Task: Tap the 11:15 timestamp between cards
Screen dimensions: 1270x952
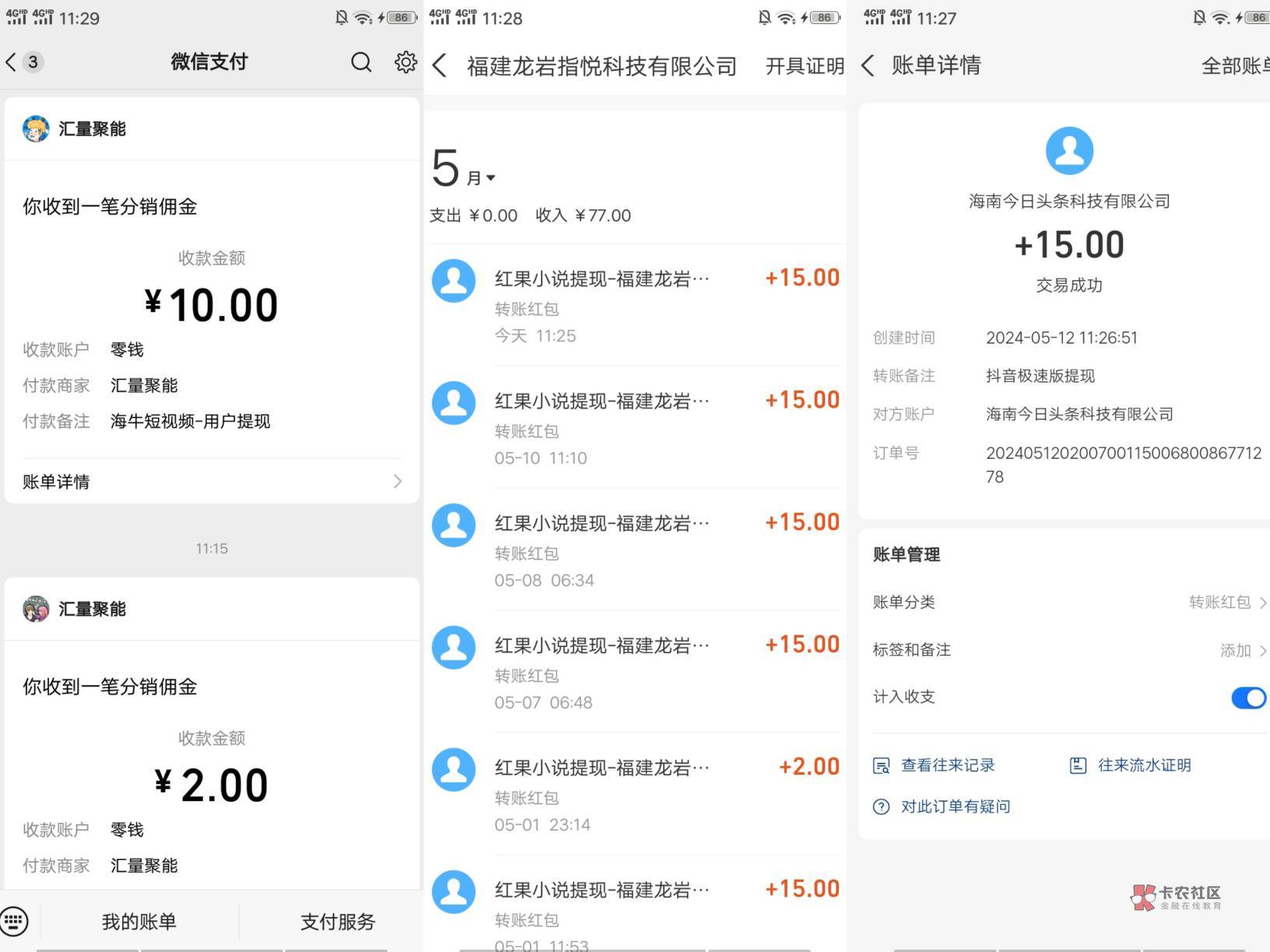Action: coord(212,548)
